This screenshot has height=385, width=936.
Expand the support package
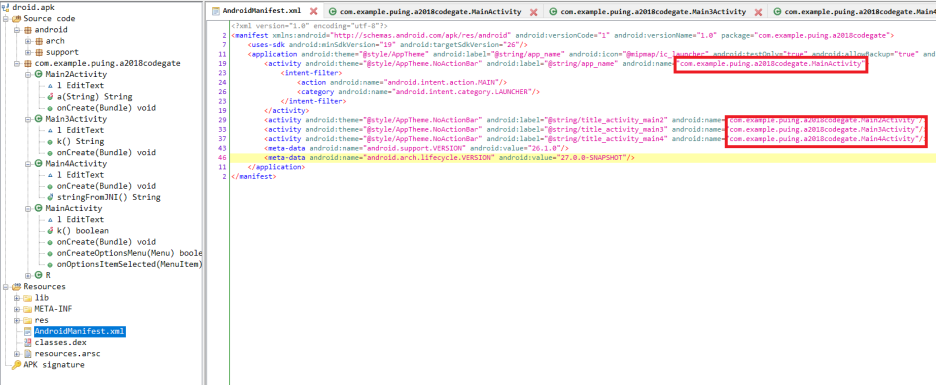(28, 53)
